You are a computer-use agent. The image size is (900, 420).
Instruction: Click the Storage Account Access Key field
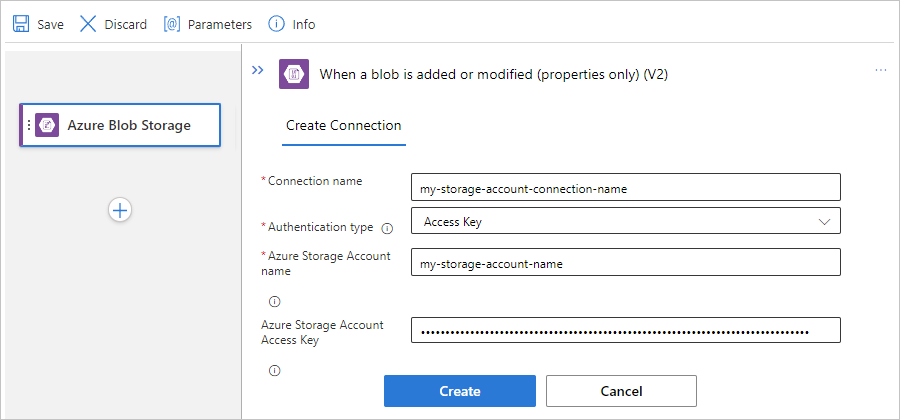[625, 331]
